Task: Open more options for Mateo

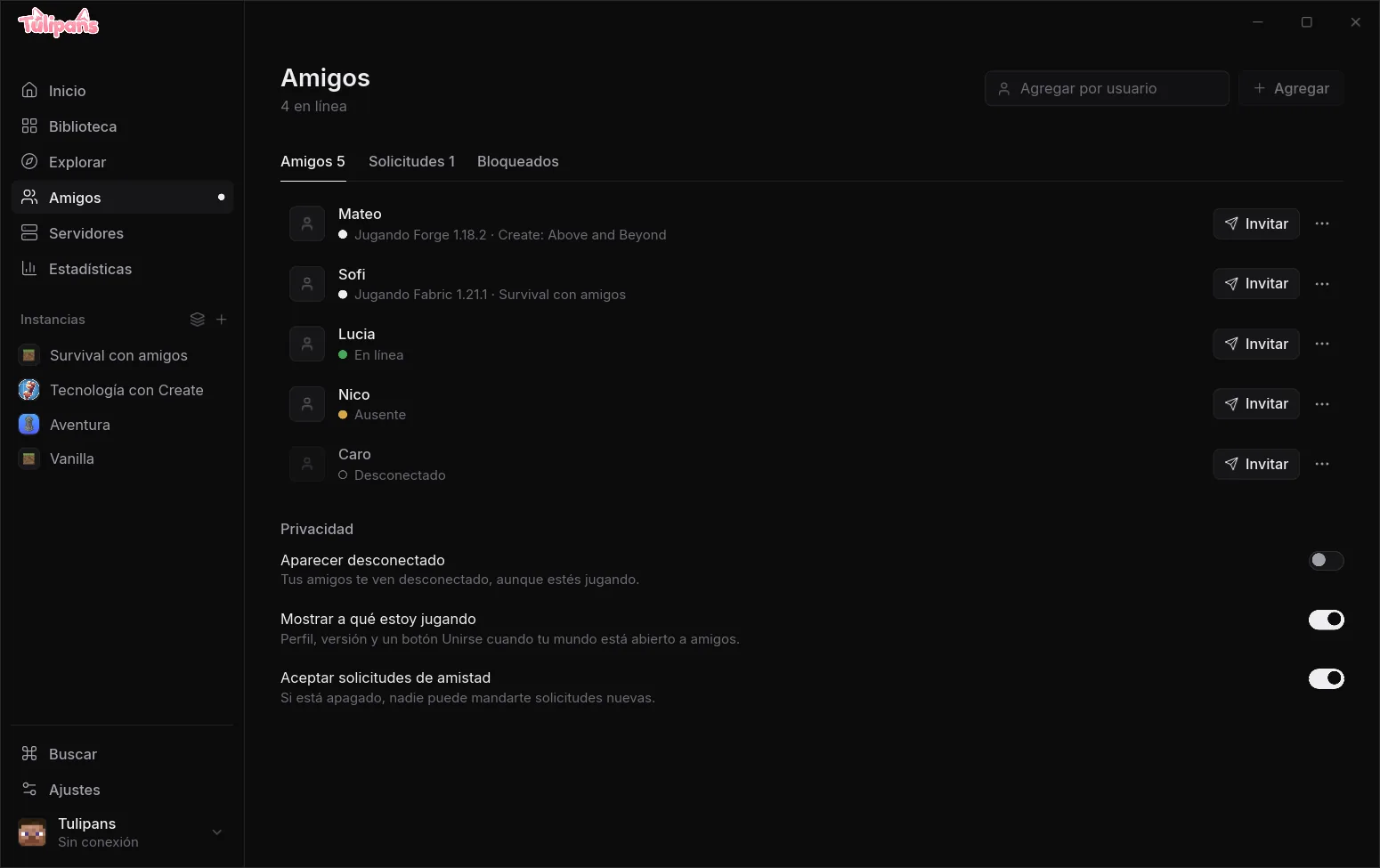Action: 1322,223
